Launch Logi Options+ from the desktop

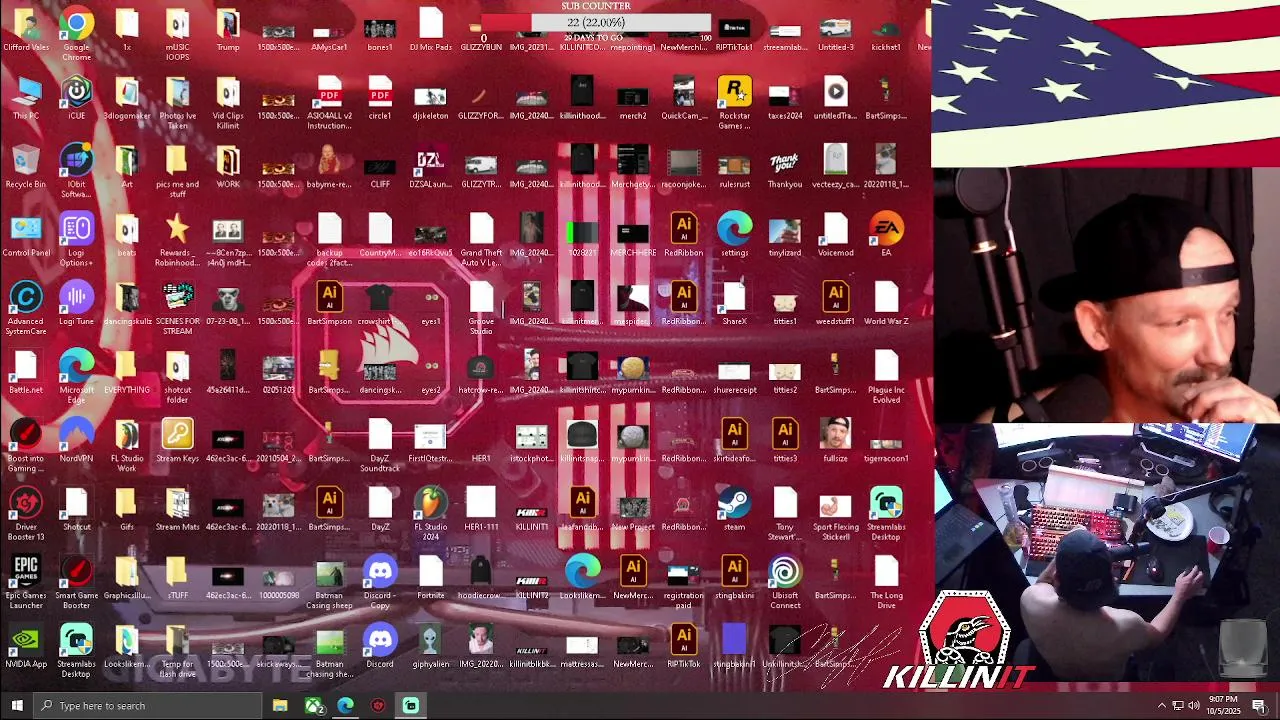76,240
